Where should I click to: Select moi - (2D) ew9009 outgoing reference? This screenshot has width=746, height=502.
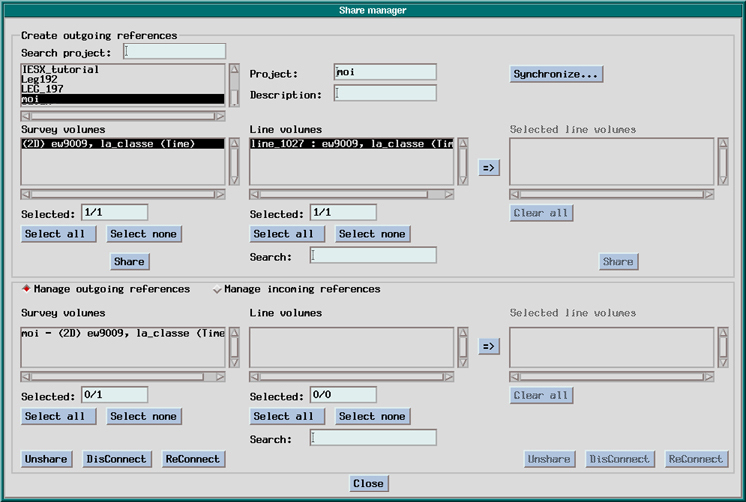pyautogui.click(x=123, y=333)
